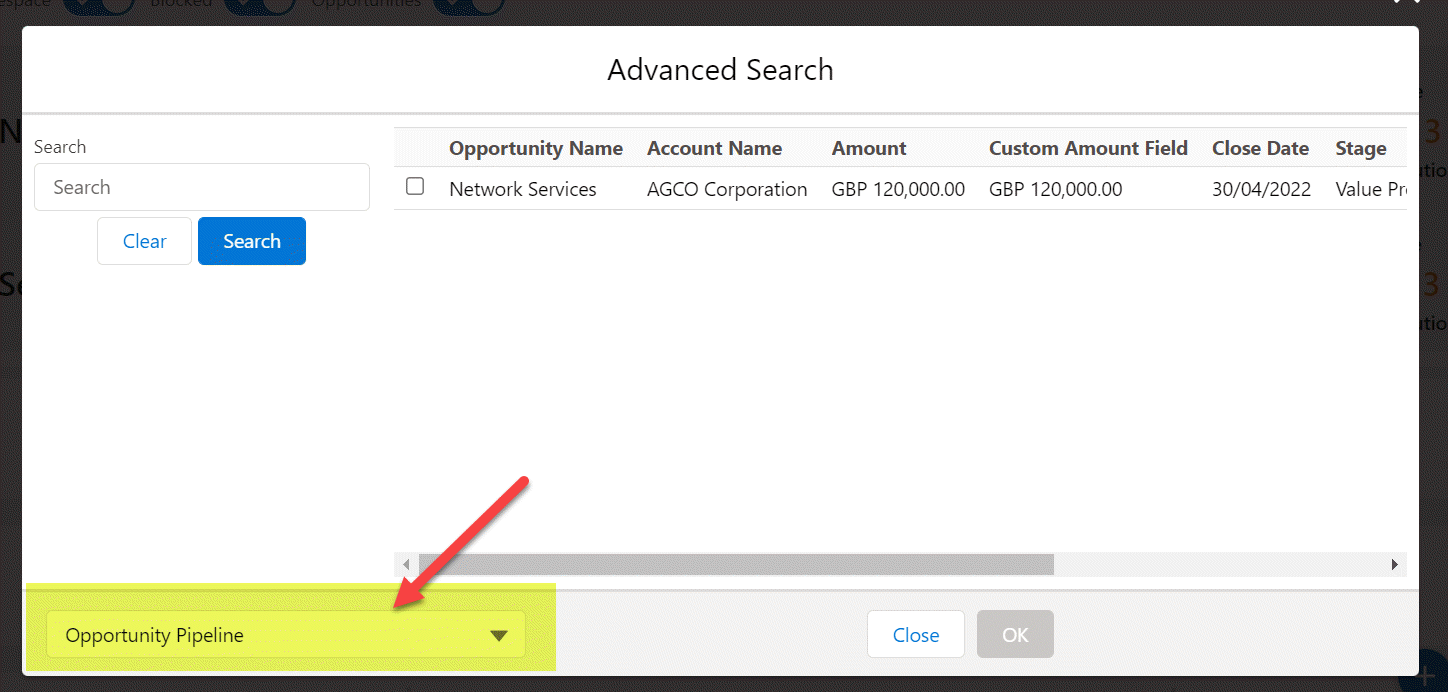
Task: Click the Opportunity Name column header
Action: pyautogui.click(x=535, y=148)
